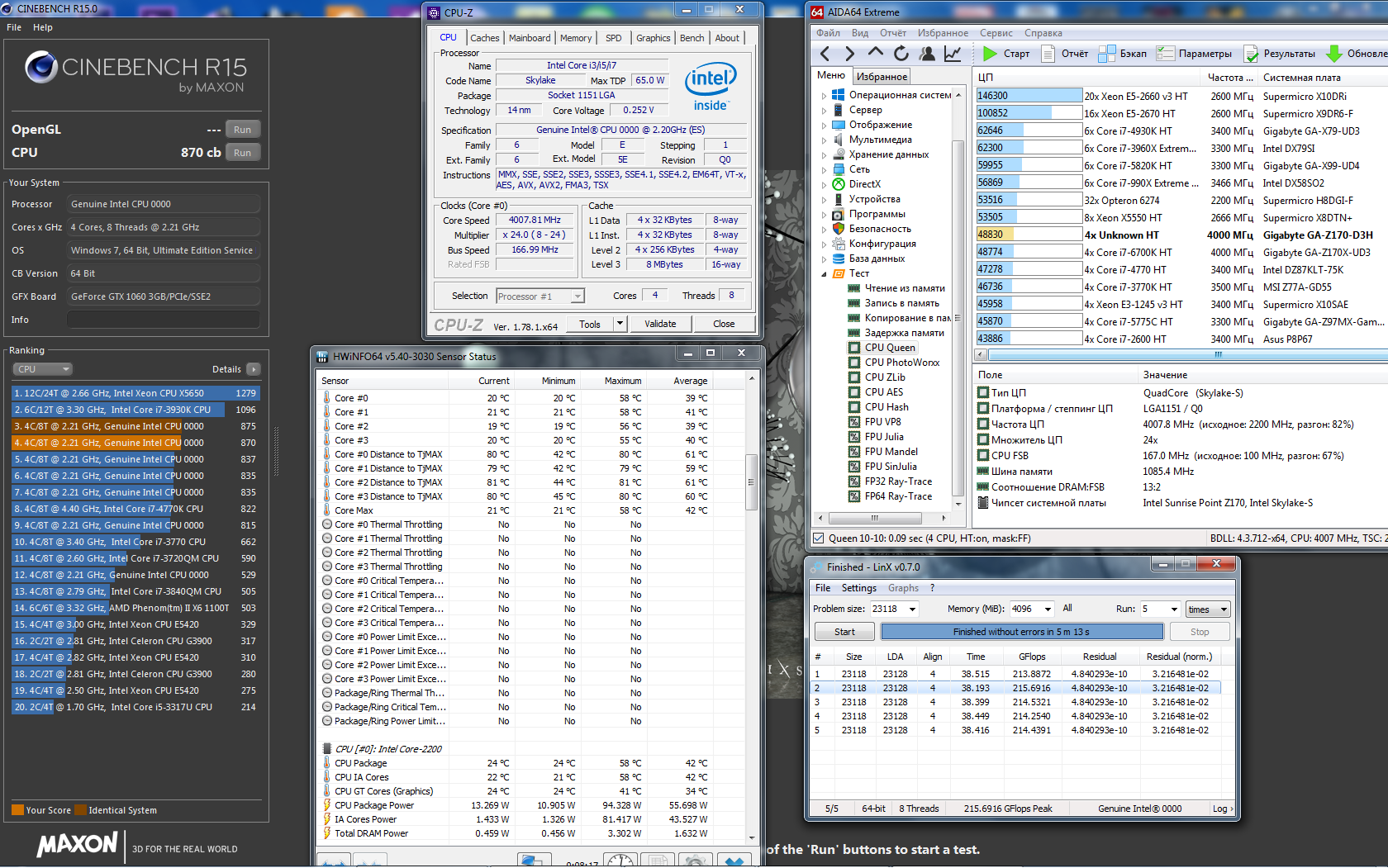
Task: Select CPU PhotoWorxx benchmark icon
Action: click(854, 363)
